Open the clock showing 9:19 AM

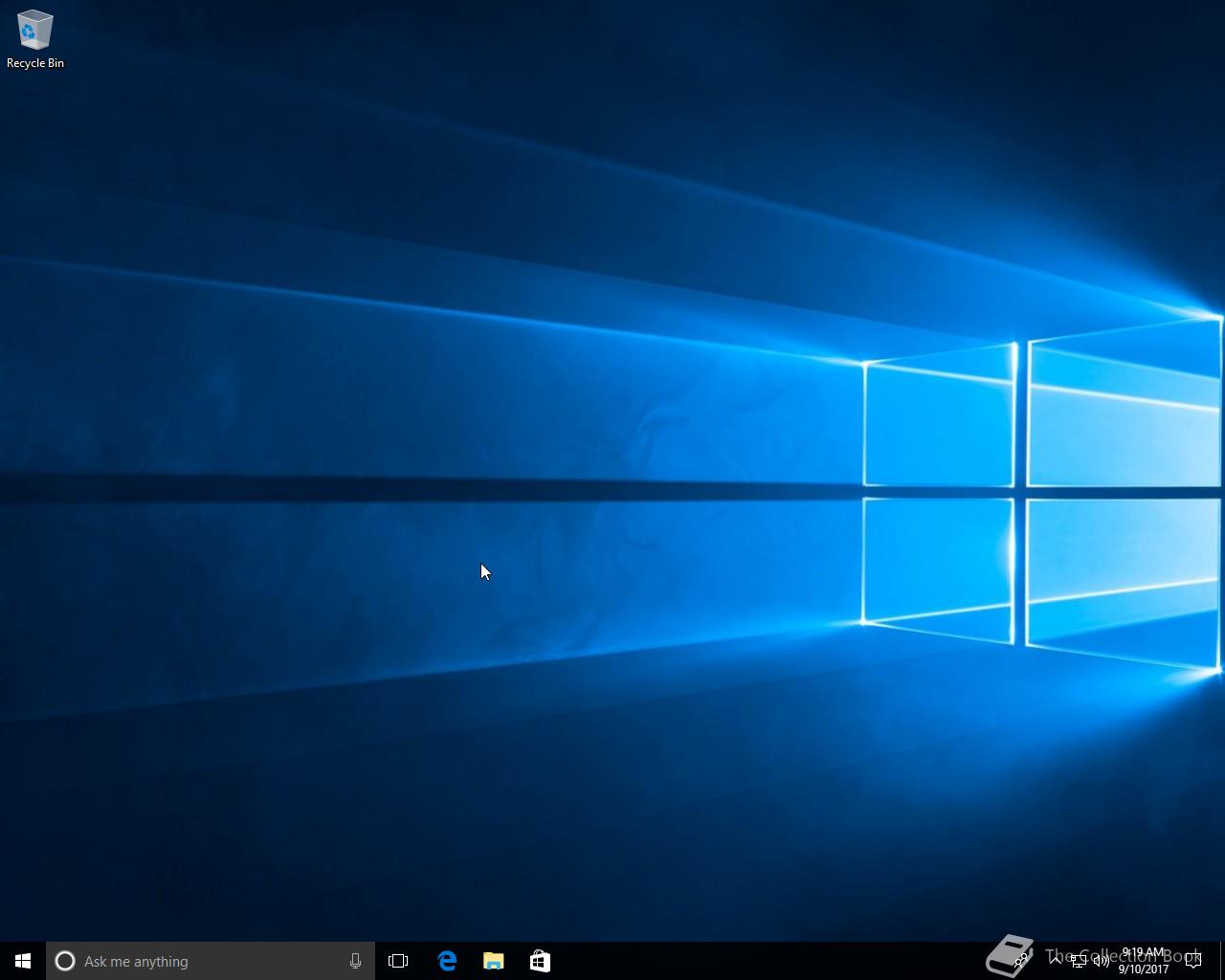tap(1143, 961)
